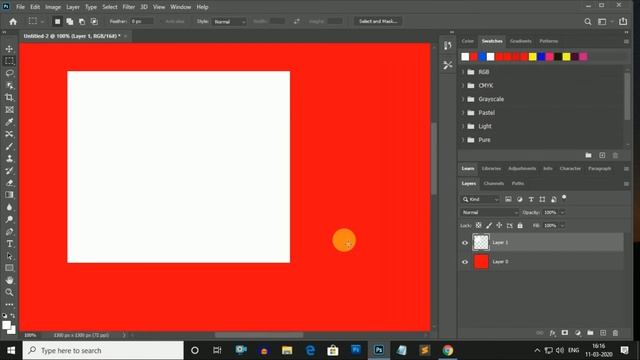Click the Search magnifier in options bar

pos(587,22)
